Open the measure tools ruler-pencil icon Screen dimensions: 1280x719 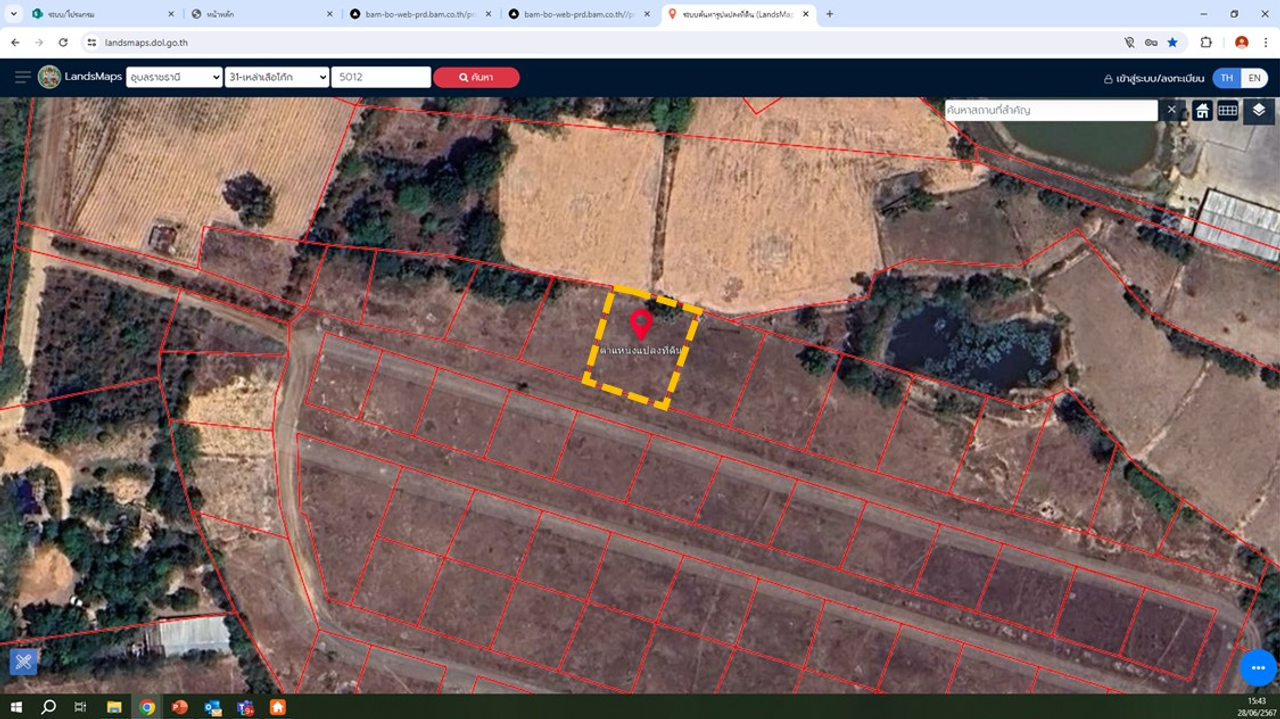click(24, 661)
